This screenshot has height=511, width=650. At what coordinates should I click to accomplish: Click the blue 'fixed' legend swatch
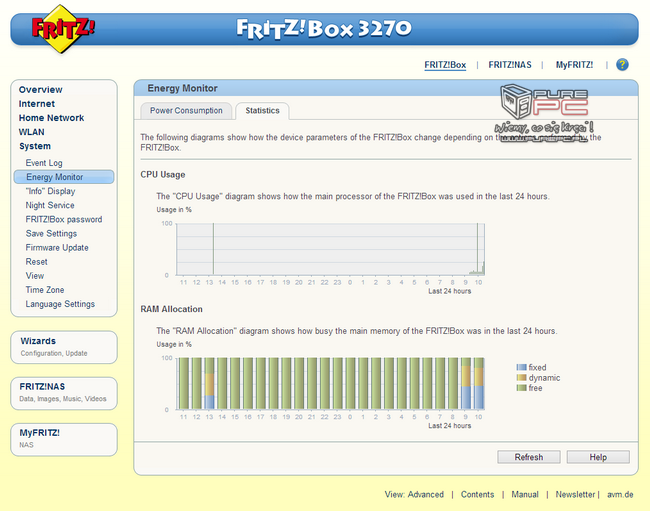pos(521,367)
